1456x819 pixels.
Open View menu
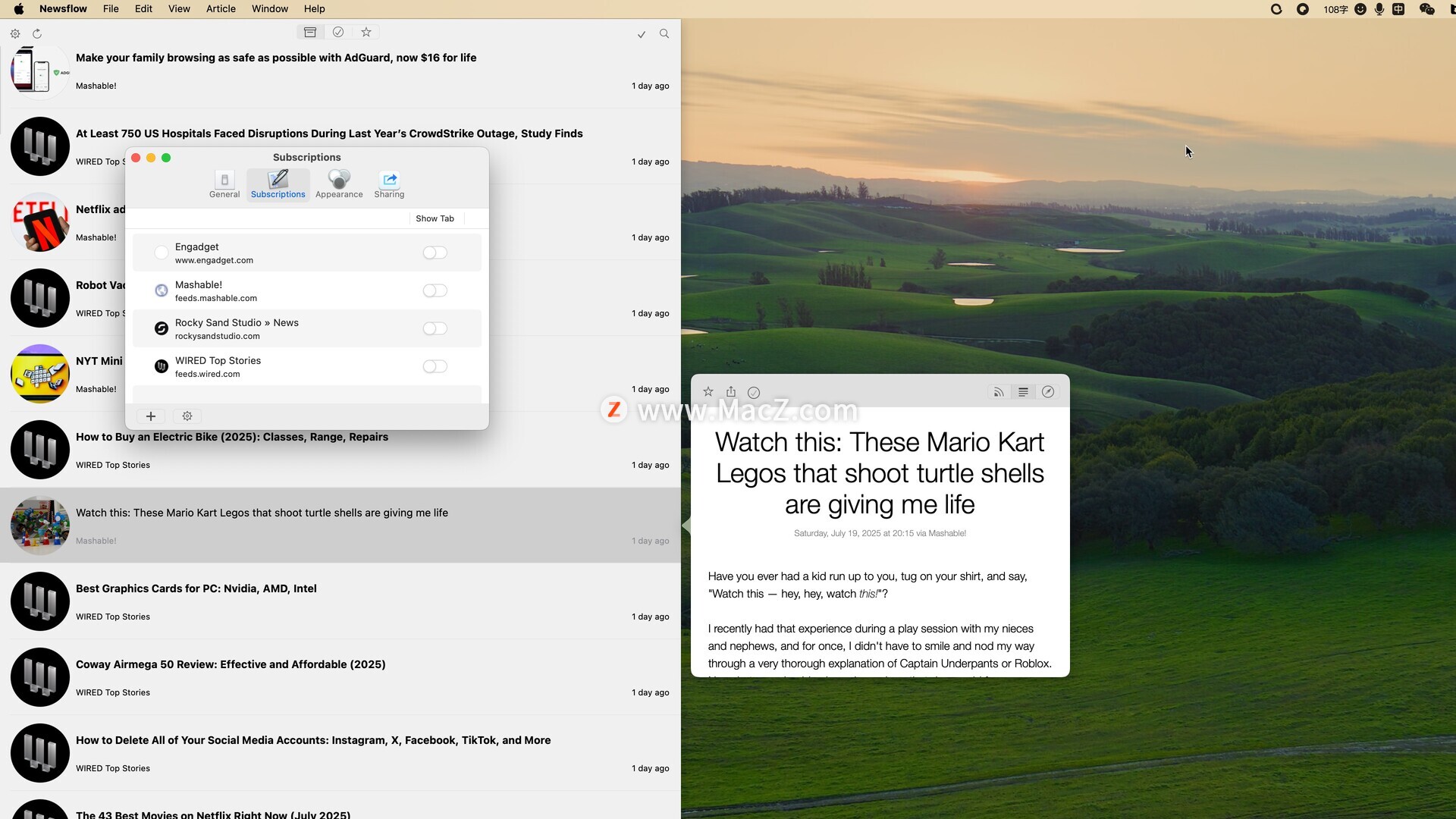coord(179,9)
